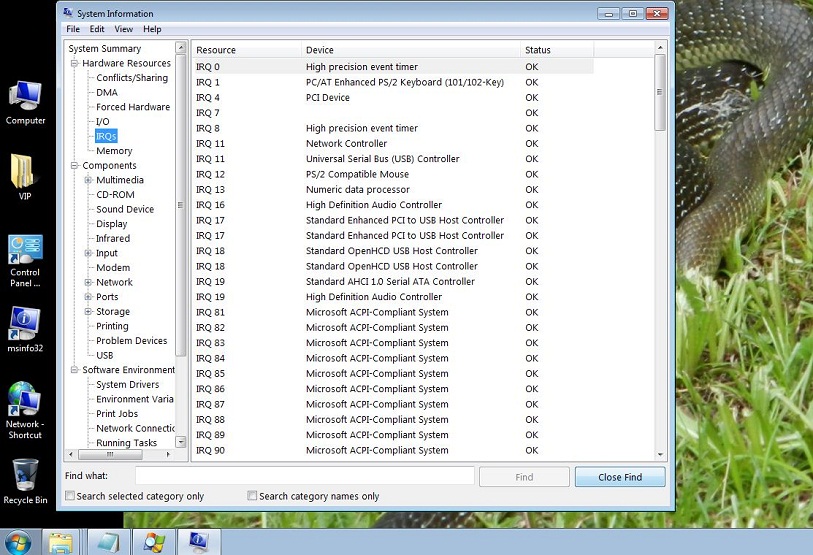The height and width of the screenshot is (555, 813).
Task: Select the IRQ 12 PS/2 Compatible Mouse row
Action: (393, 174)
